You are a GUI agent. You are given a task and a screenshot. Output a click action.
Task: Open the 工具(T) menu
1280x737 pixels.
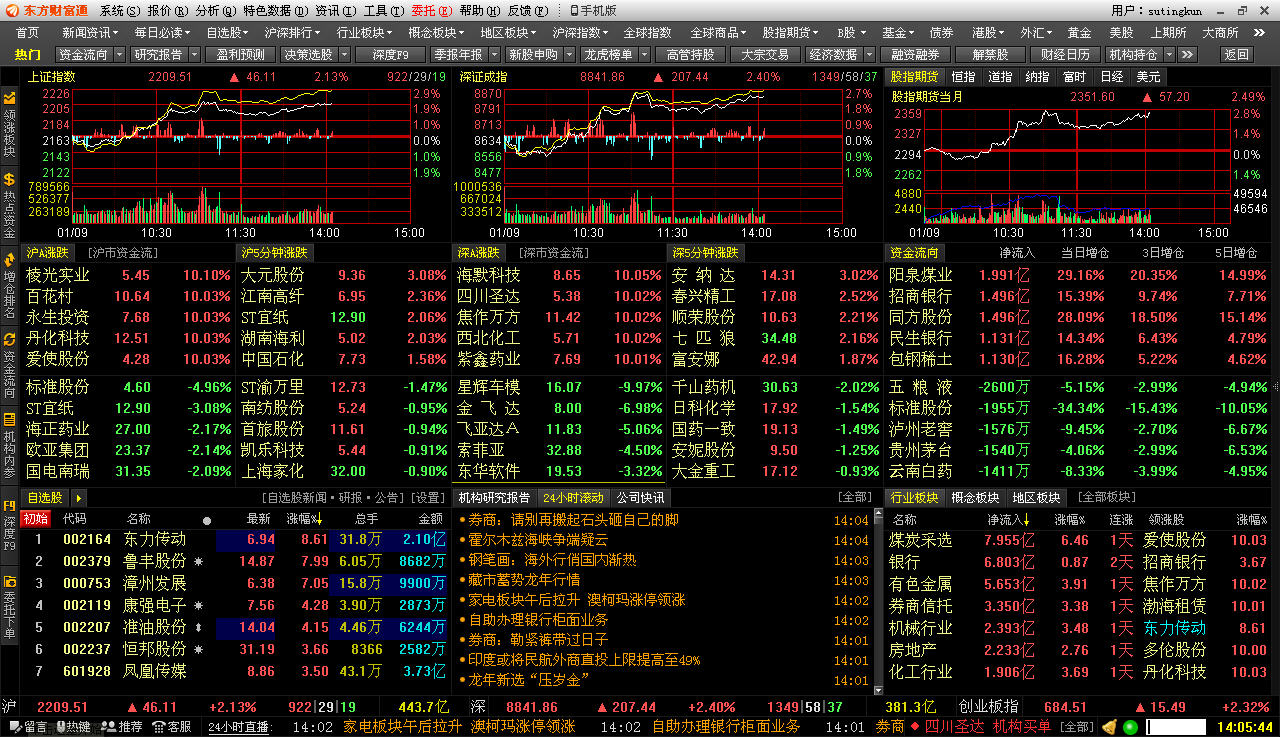383,10
